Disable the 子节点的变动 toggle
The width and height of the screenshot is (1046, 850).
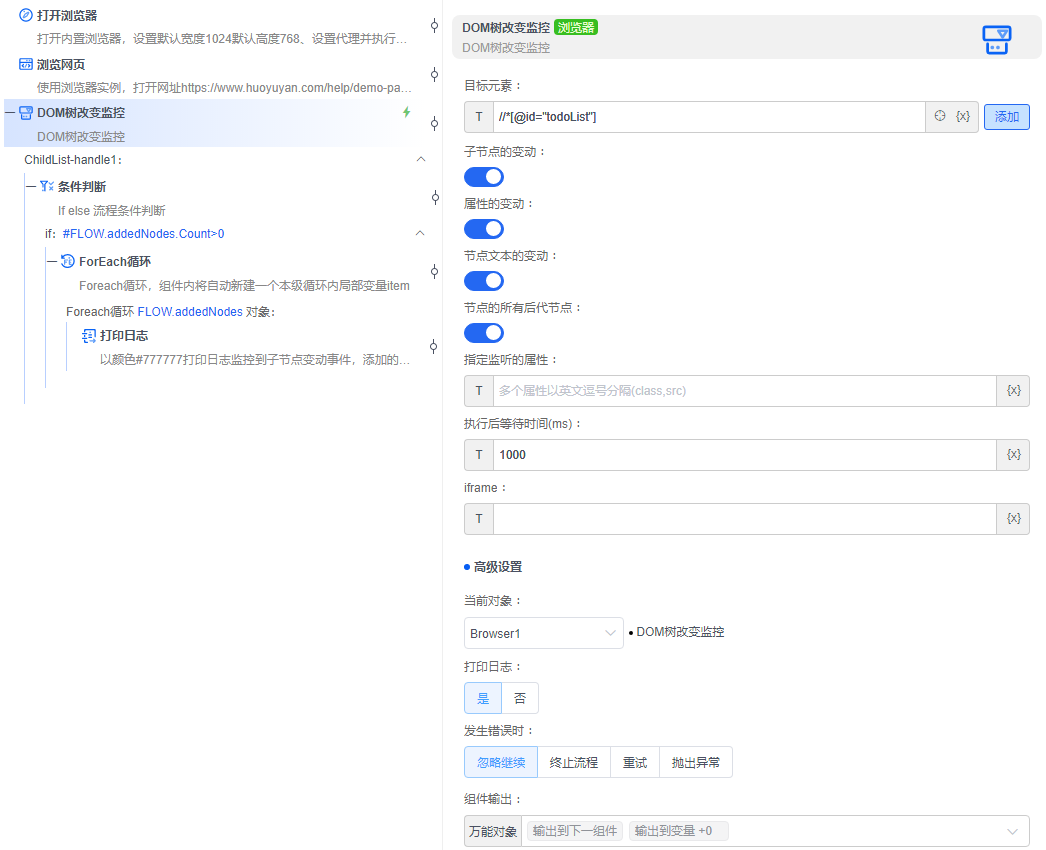[x=484, y=177]
